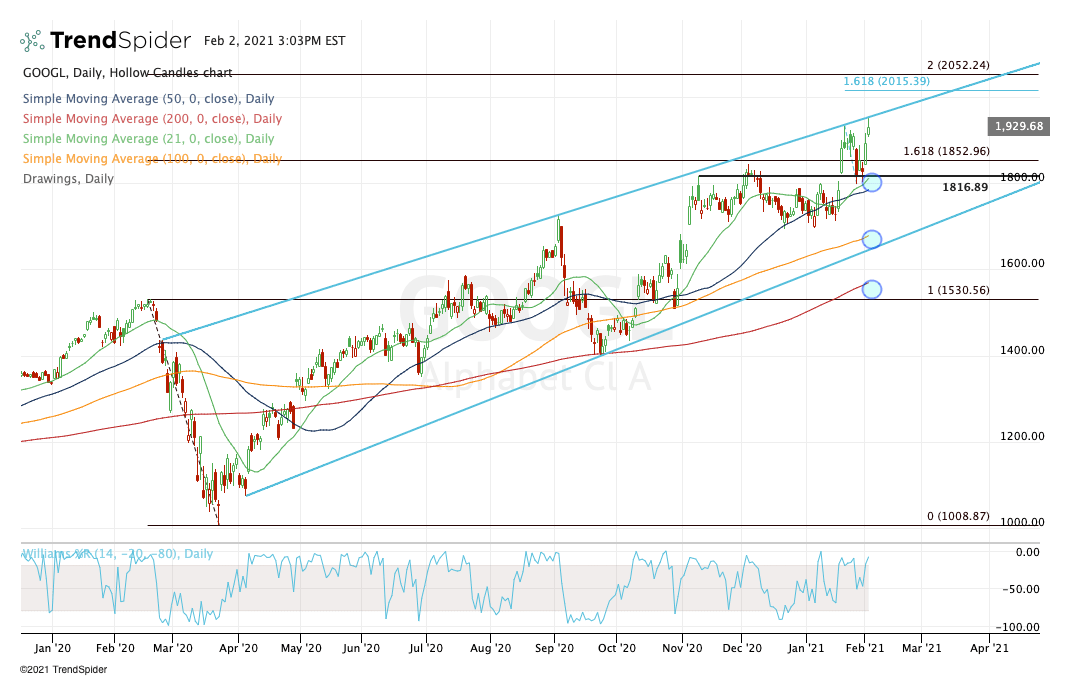Viewport: 1070px width, 679px height.
Task: Select the 1.618 (2015.39) blue channel label
Action: pyautogui.click(x=885, y=81)
